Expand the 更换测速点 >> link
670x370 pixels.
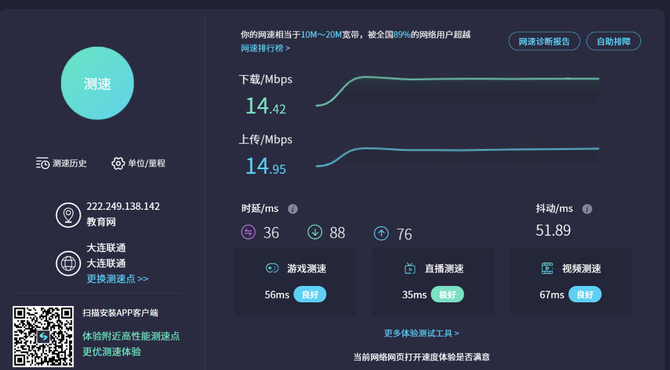[118, 279]
